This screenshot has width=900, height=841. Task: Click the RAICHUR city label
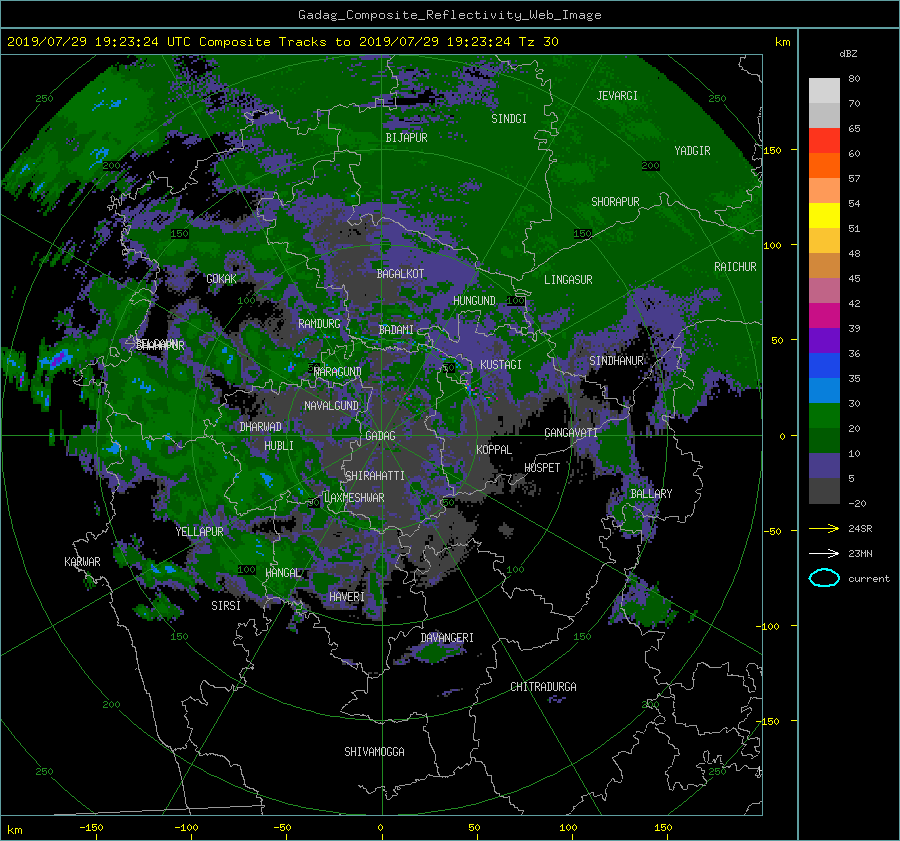click(735, 267)
